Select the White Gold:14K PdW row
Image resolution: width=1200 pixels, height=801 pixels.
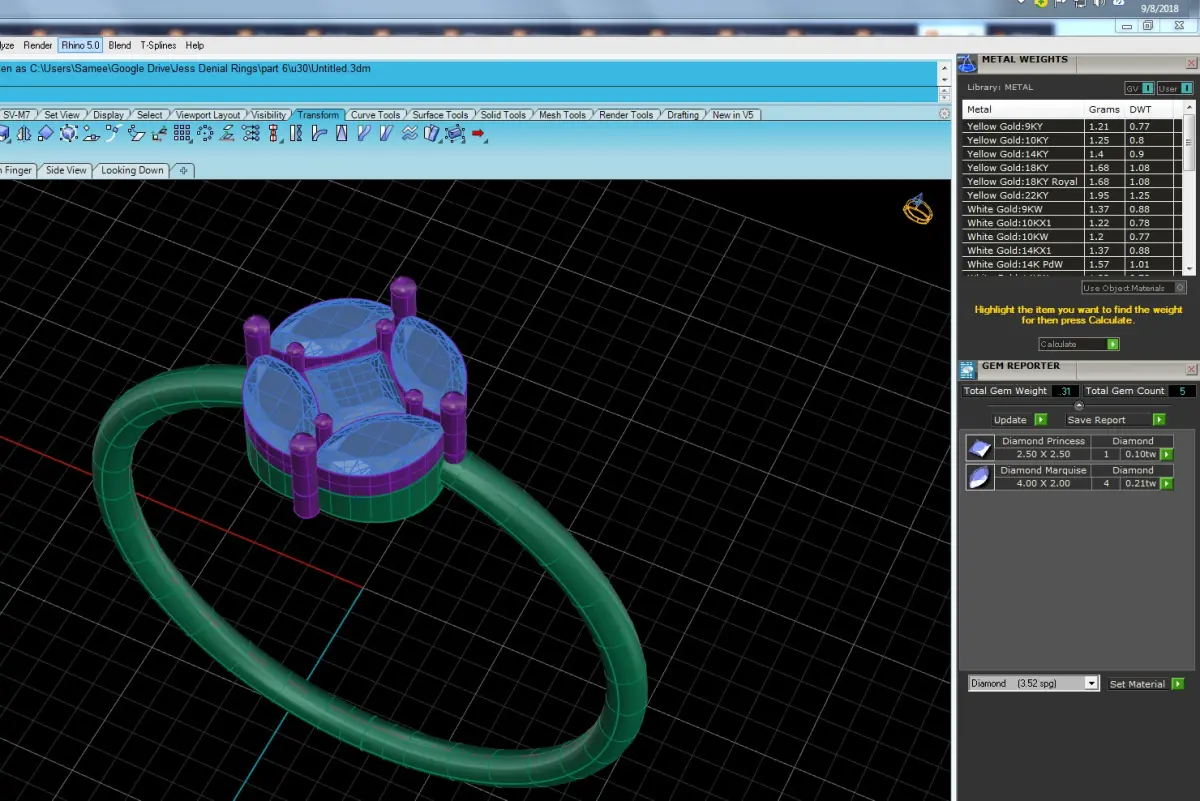click(1074, 264)
